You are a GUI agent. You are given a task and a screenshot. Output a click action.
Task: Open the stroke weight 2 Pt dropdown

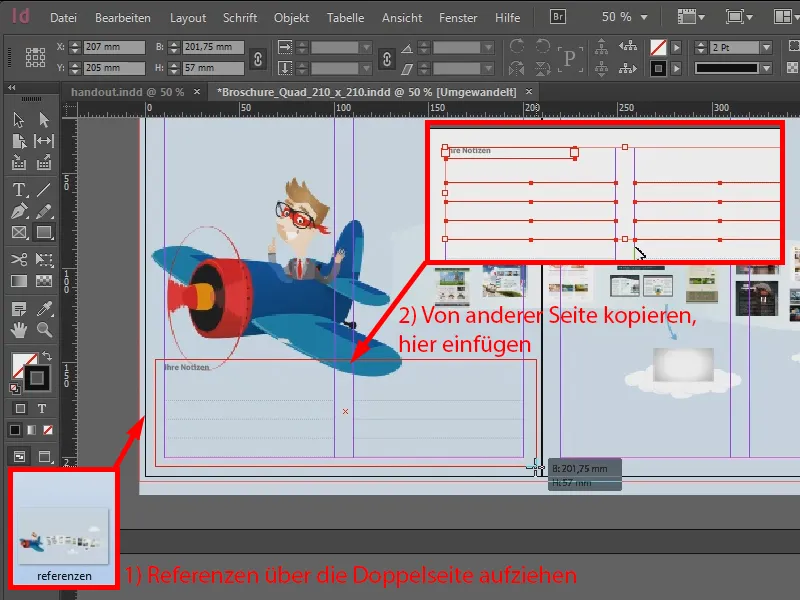(x=766, y=47)
